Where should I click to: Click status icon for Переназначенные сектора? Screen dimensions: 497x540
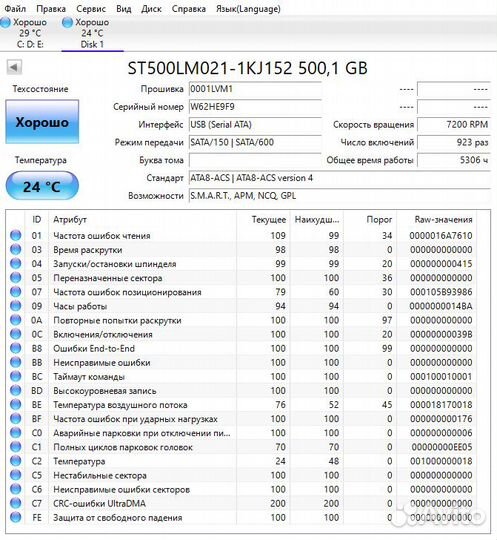(x=15, y=278)
